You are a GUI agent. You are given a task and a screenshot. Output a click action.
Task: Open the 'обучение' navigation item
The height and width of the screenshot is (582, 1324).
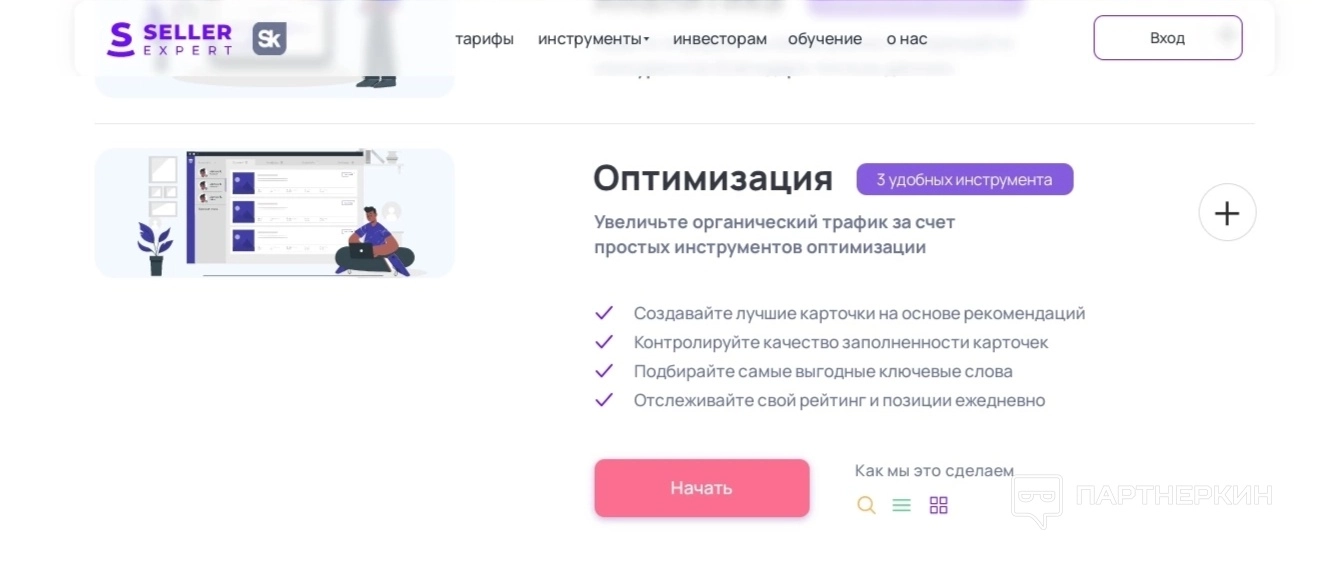825,39
